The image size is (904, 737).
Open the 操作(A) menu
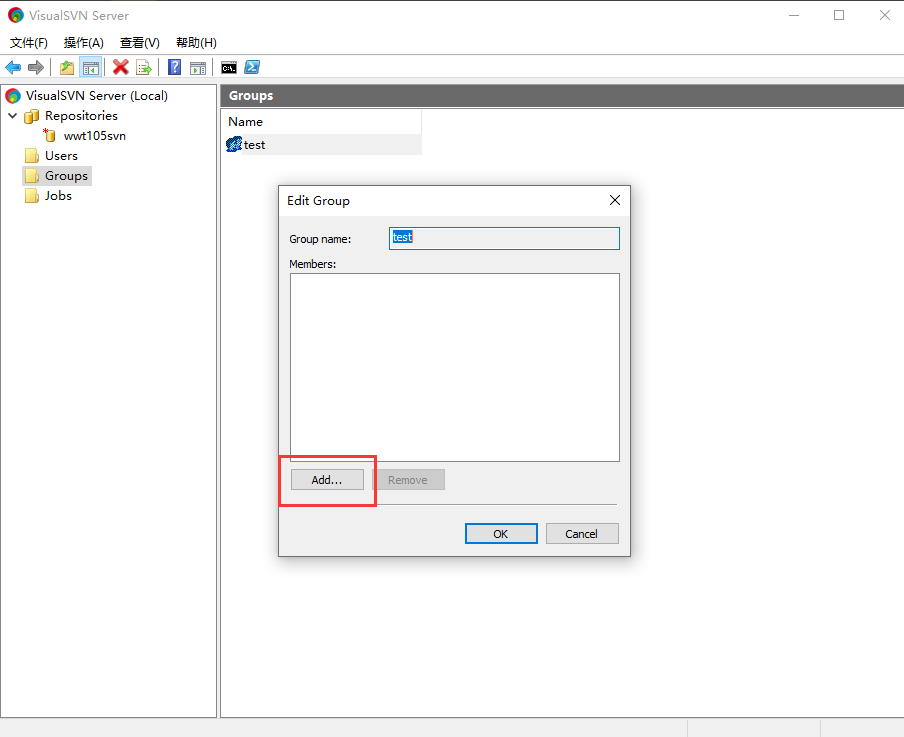tap(84, 43)
